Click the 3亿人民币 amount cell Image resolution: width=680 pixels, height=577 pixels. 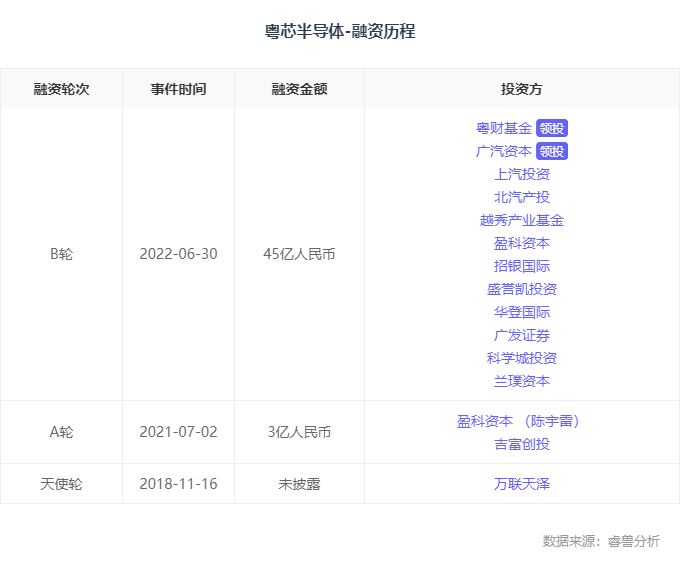[300, 432]
